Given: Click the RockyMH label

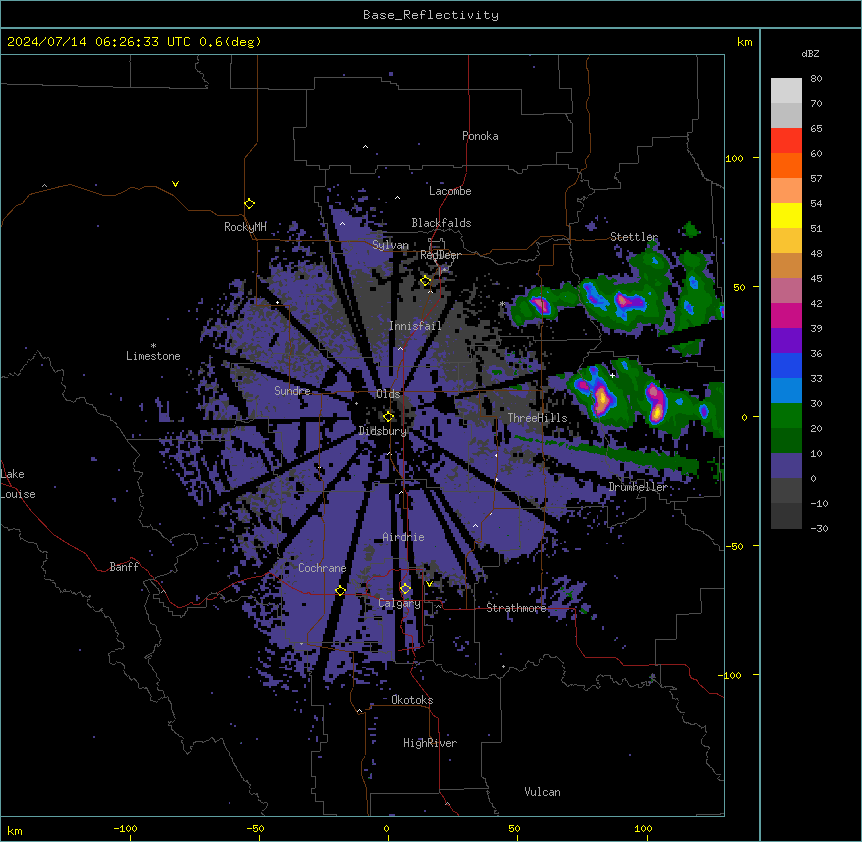Looking at the screenshot, I should tap(245, 227).
